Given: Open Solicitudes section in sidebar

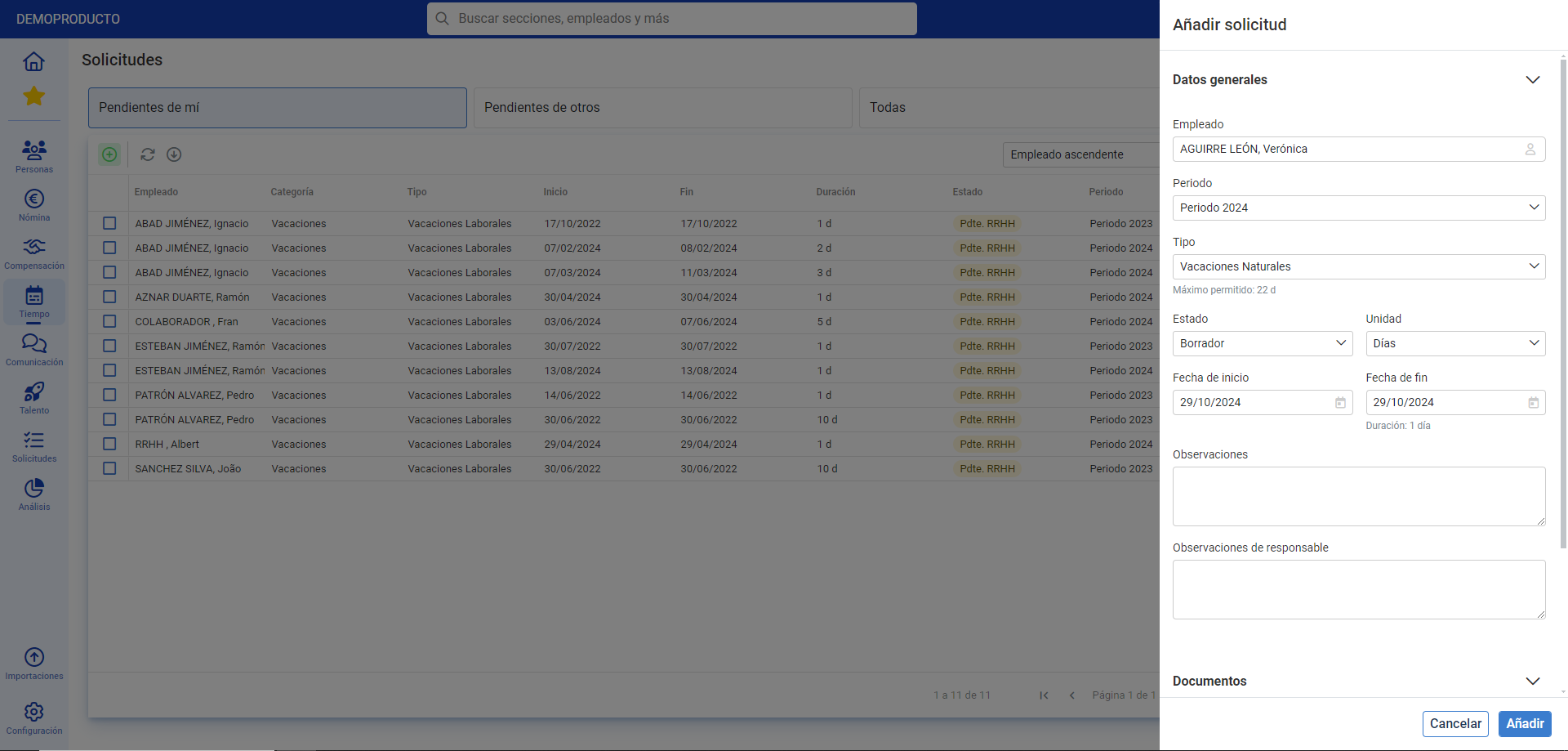Looking at the screenshot, I should [33, 445].
